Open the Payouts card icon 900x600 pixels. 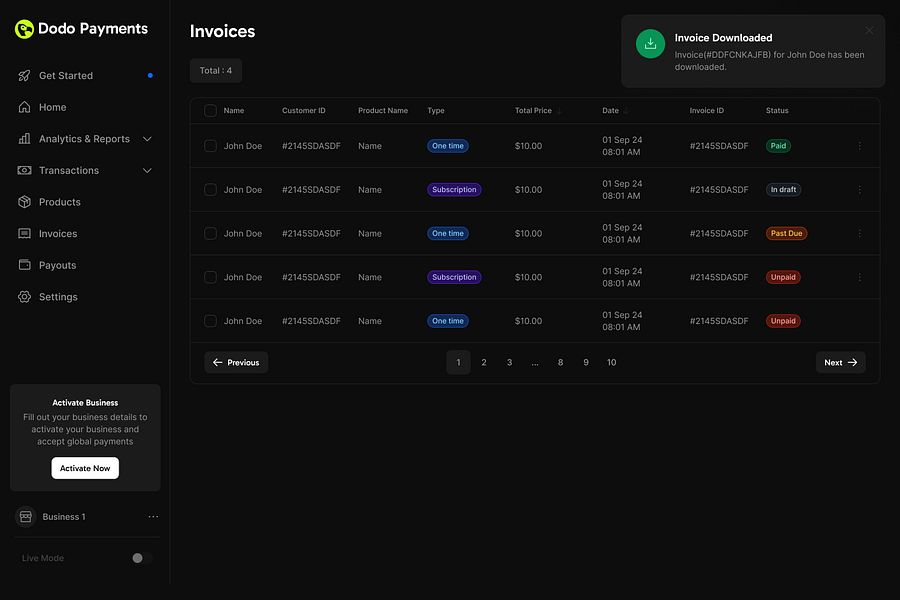coord(24,265)
